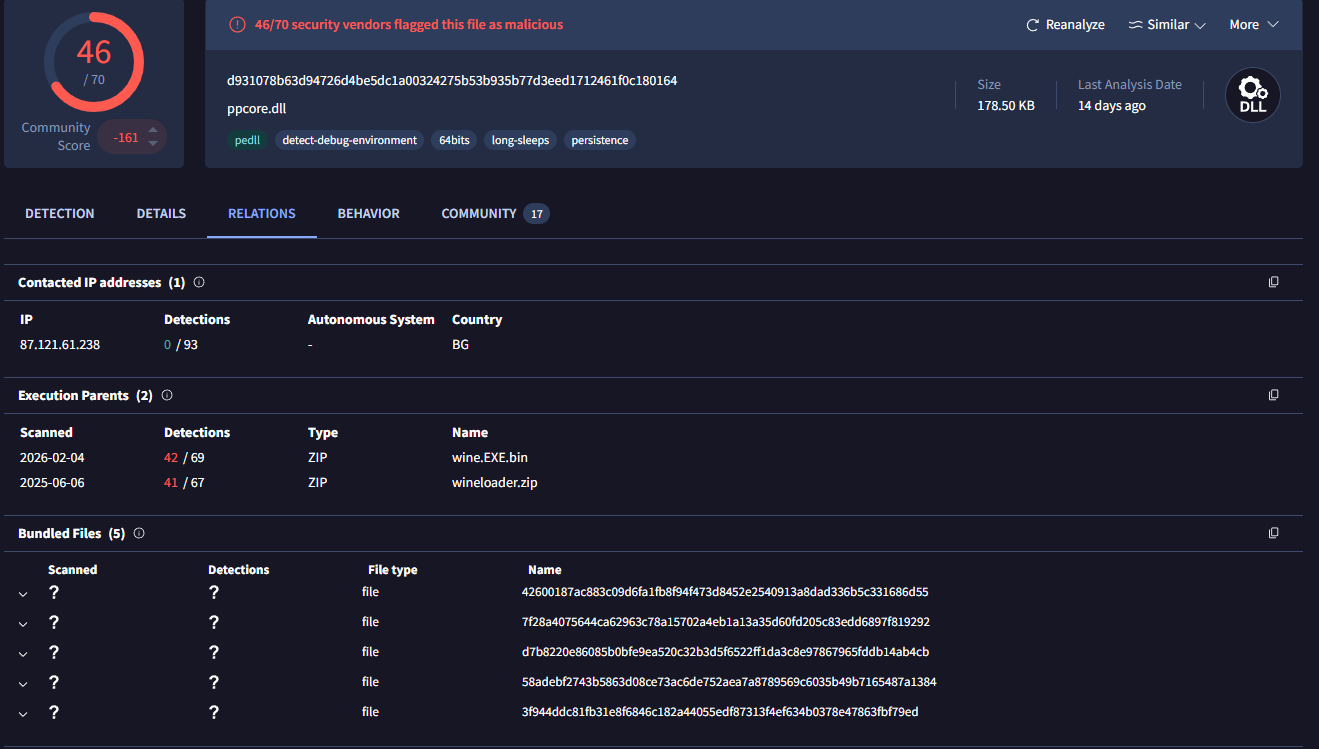Select the RELATIONS tab
The image size is (1319, 749).
[x=262, y=214]
